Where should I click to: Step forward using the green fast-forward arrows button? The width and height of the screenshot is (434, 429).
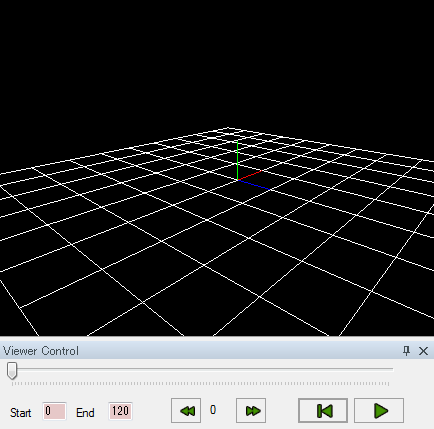click(251, 410)
